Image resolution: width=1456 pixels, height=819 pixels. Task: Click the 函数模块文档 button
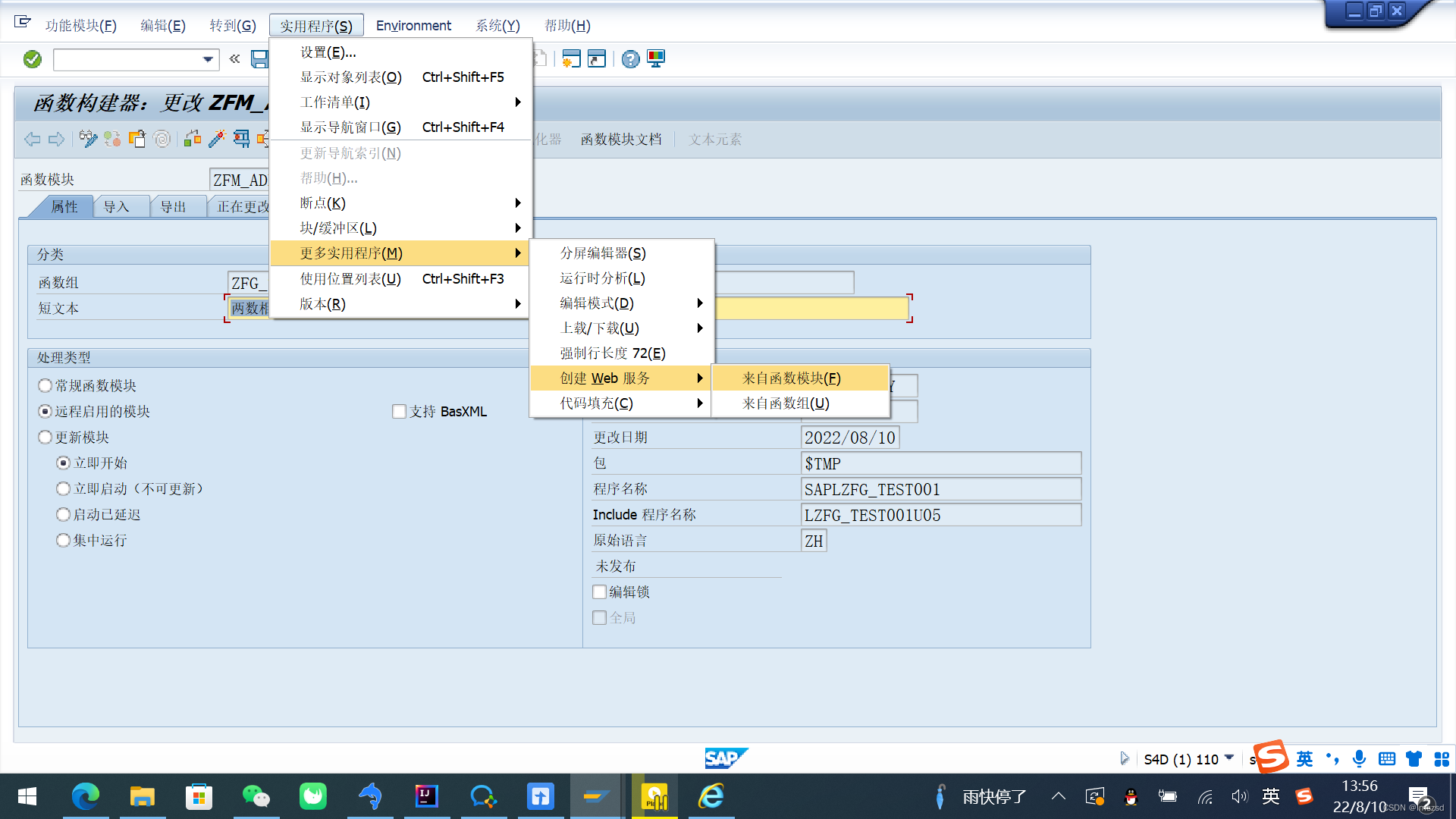pos(620,140)
